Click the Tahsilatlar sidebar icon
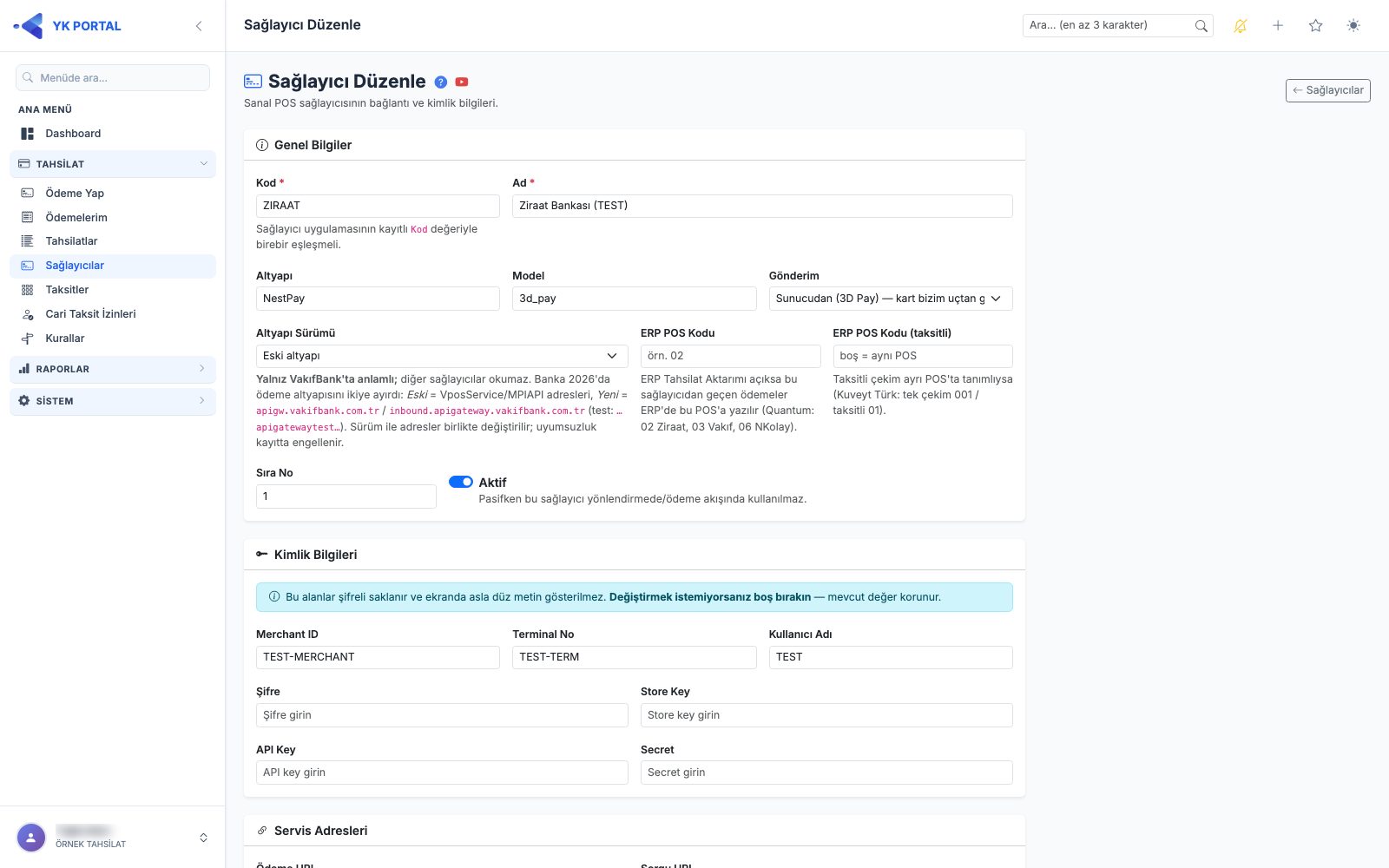This screenshot has height=868, width=1389. (x=28, y=241)
